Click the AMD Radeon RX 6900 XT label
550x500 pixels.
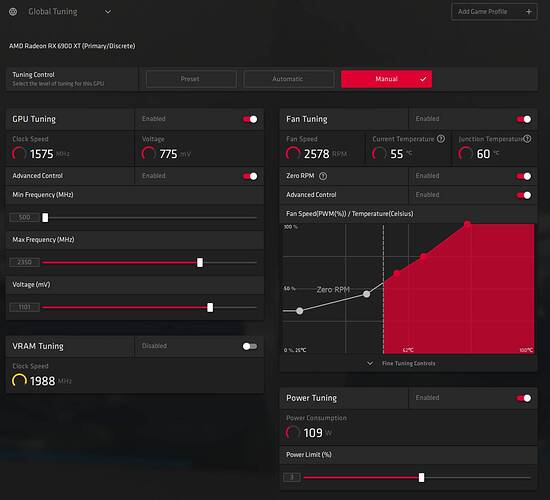[x=72, y=46]
